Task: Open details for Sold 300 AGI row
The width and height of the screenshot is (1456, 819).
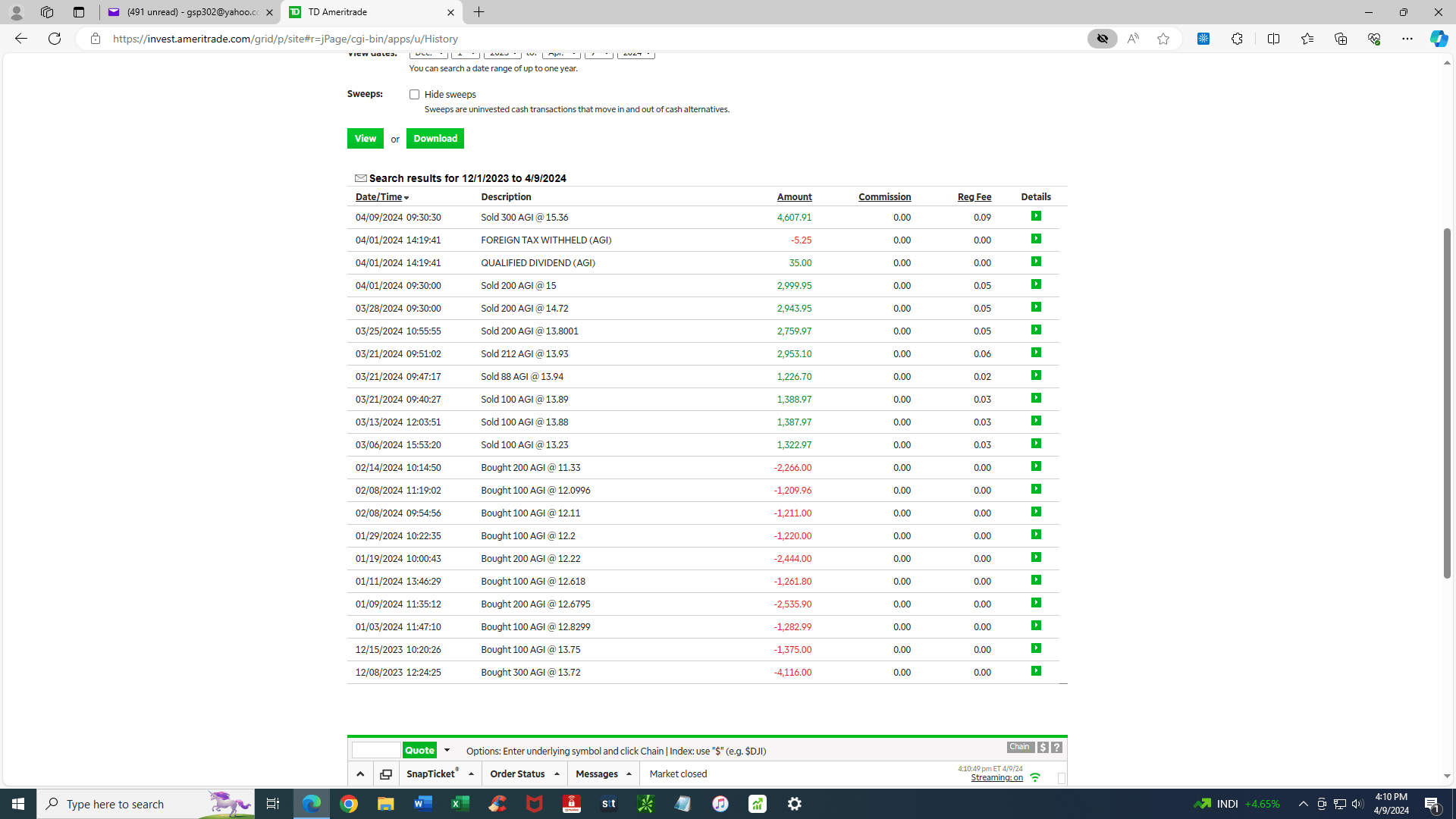Action: pyautogui.click(x=1036, y=217)
